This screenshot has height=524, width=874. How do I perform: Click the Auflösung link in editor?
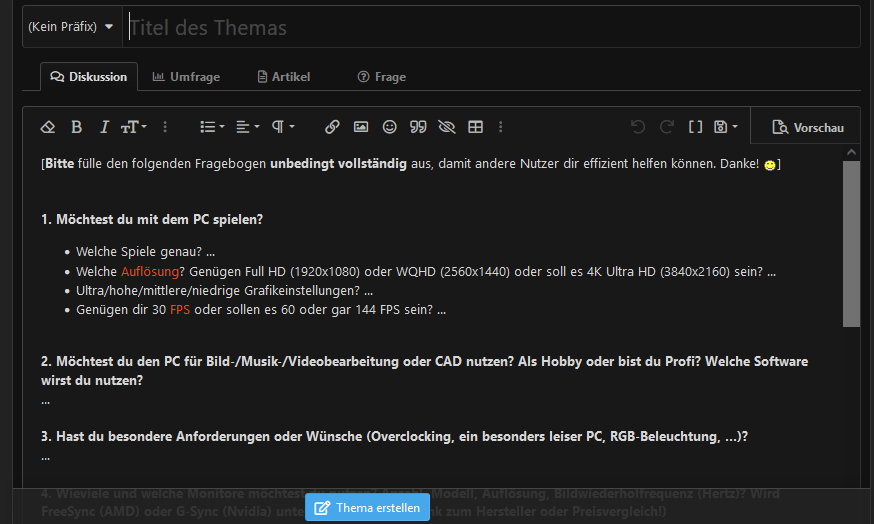[150, 271]
